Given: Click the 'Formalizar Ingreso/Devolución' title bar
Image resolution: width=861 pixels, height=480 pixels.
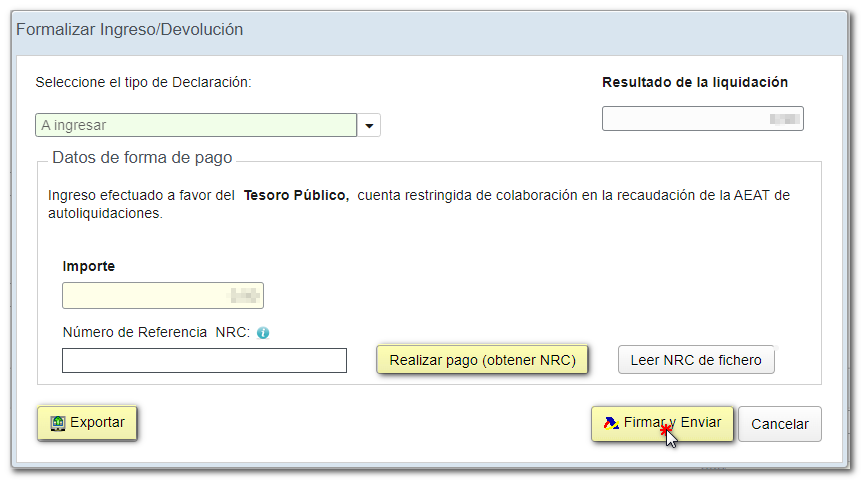Looking at the screenshot, I should coord(130,30).
